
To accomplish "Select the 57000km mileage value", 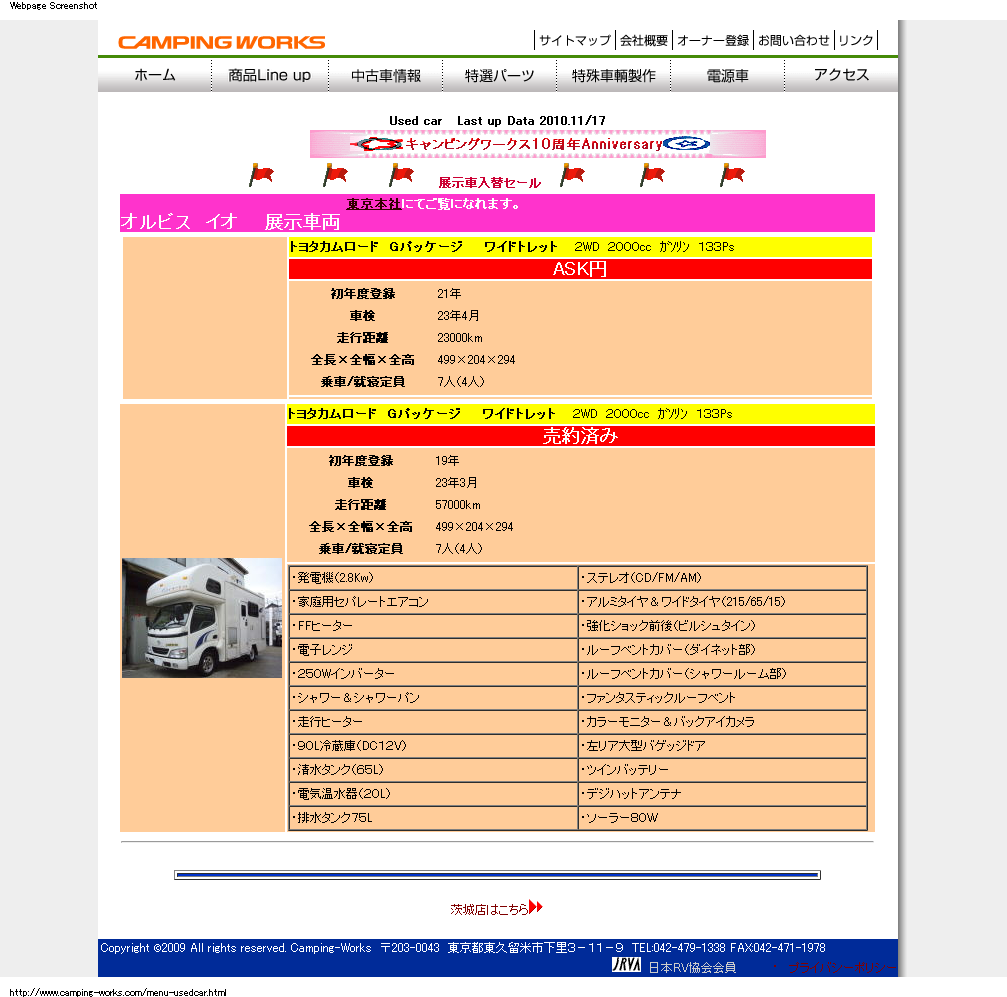I will point(458,505).
